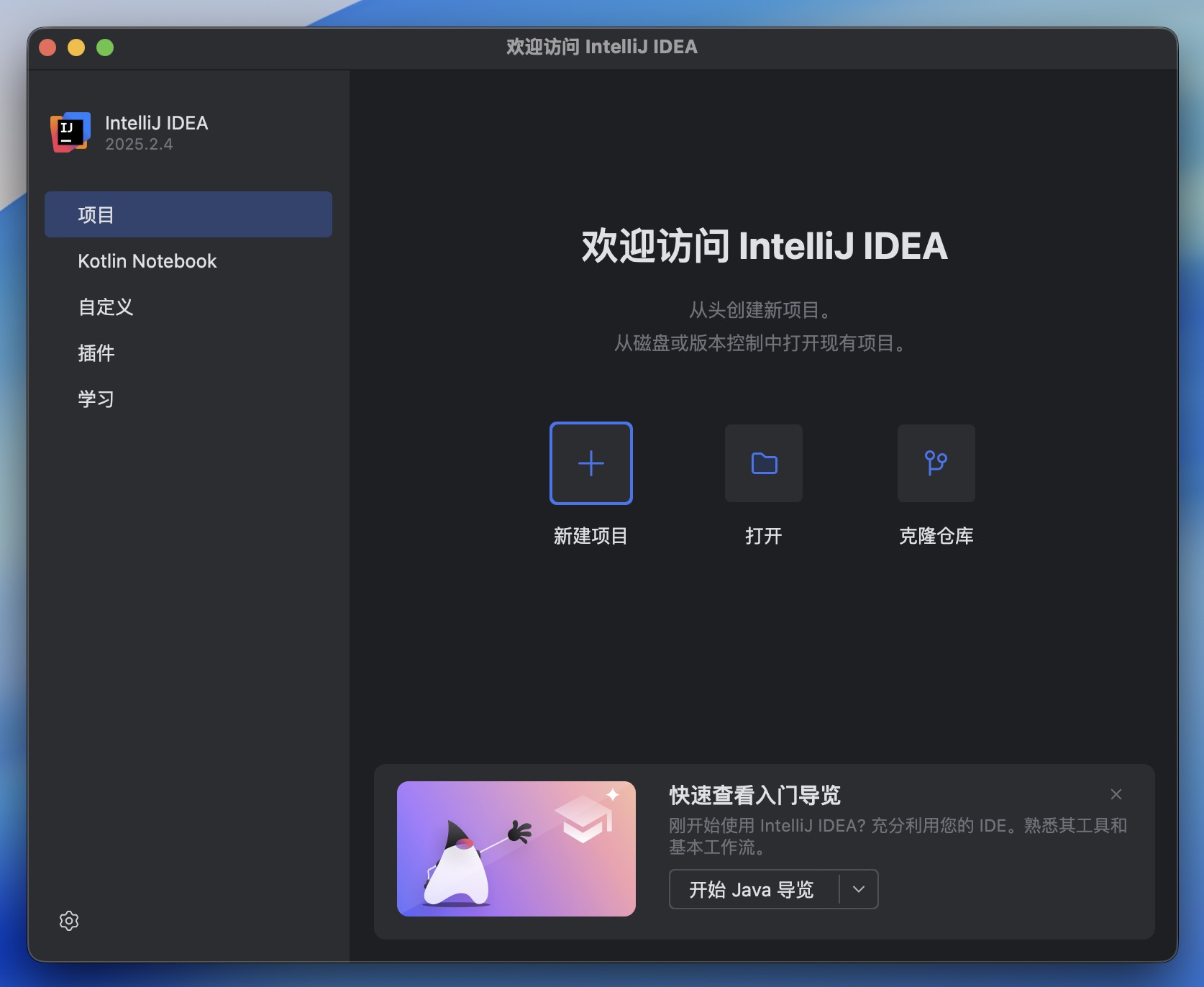Click the graduation cap tour thumbnail image
Image resolution: width=1204 pixels, height=987 pixels.
(x=515, y=849)
